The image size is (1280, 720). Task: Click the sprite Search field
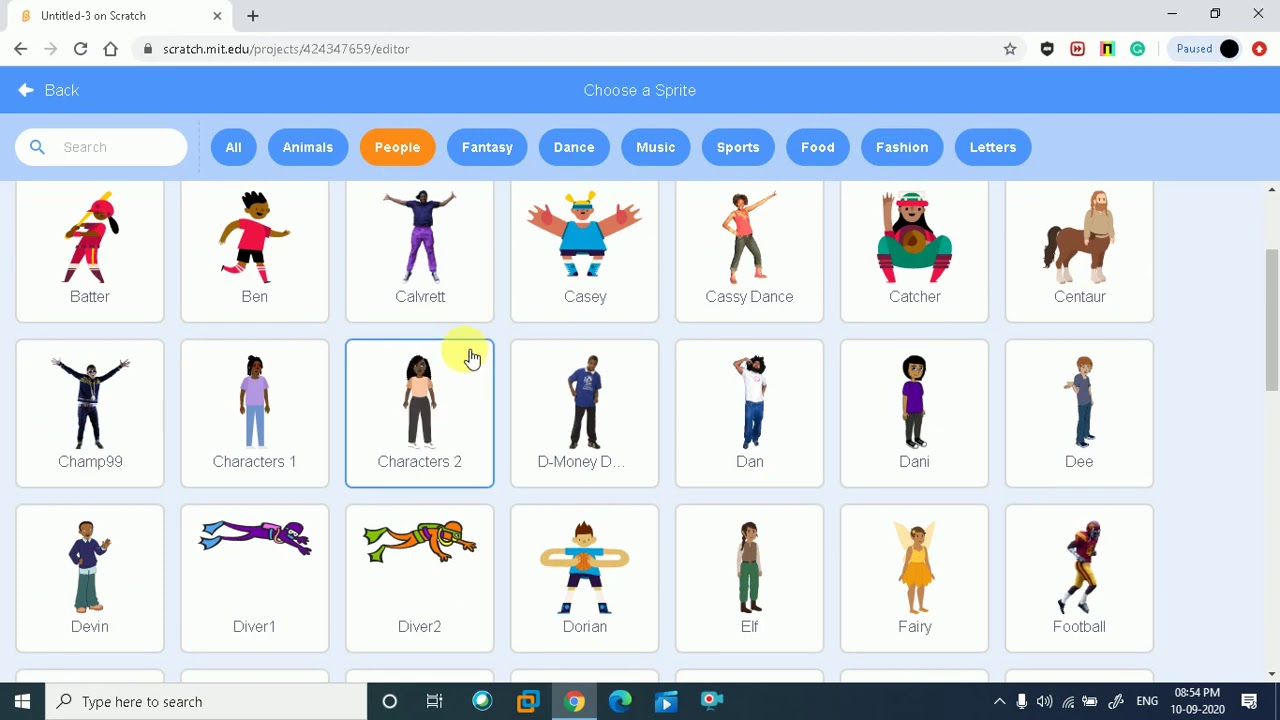pos(101,147)
